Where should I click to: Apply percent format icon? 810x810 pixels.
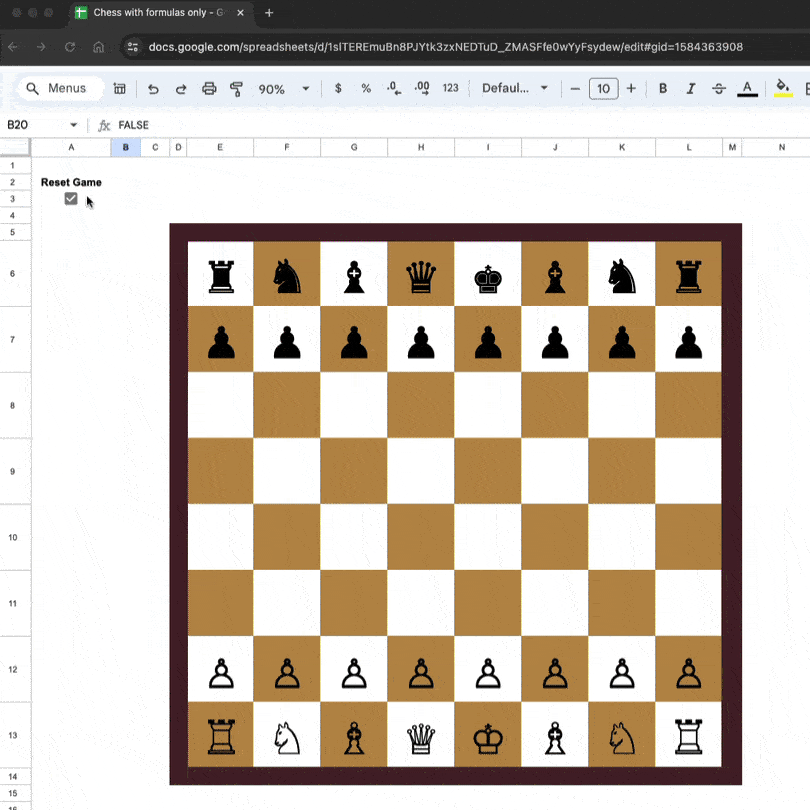[x=366, y=88]
